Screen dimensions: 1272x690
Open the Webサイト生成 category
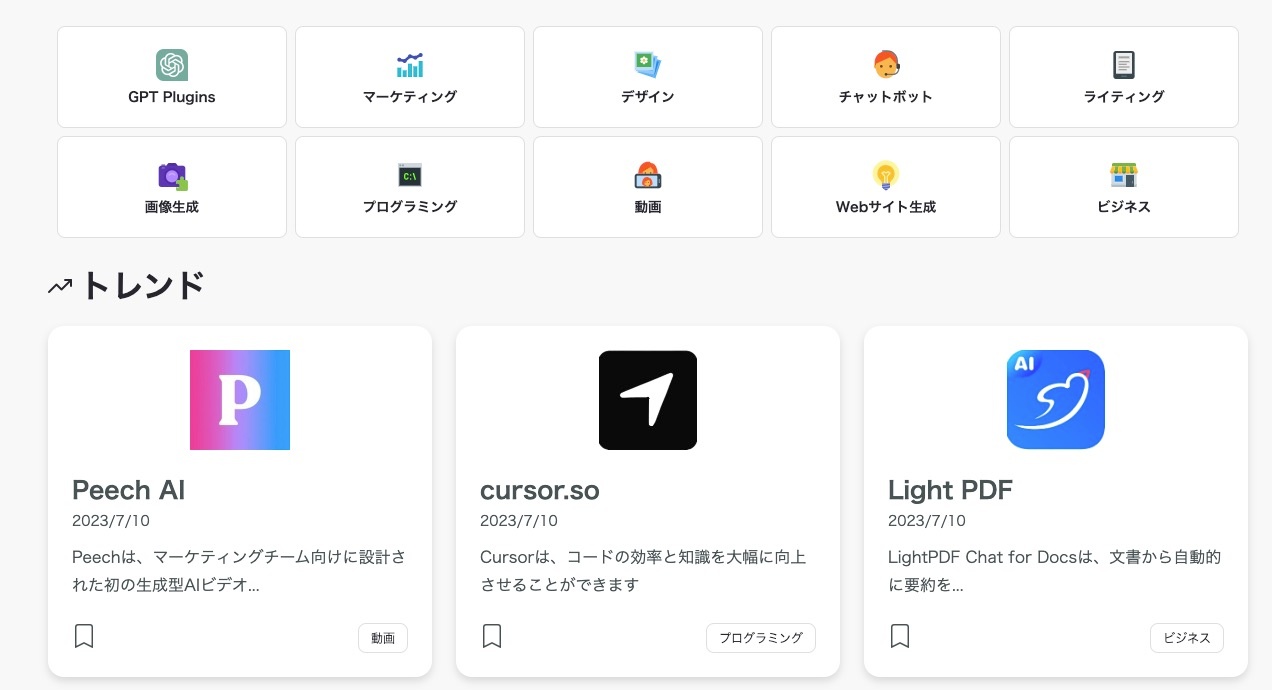886,187
